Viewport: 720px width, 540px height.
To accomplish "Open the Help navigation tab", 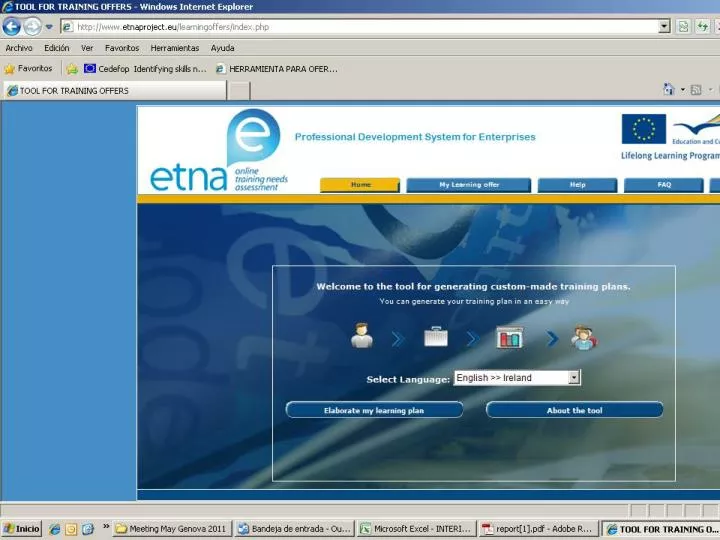I will point(577,185).
